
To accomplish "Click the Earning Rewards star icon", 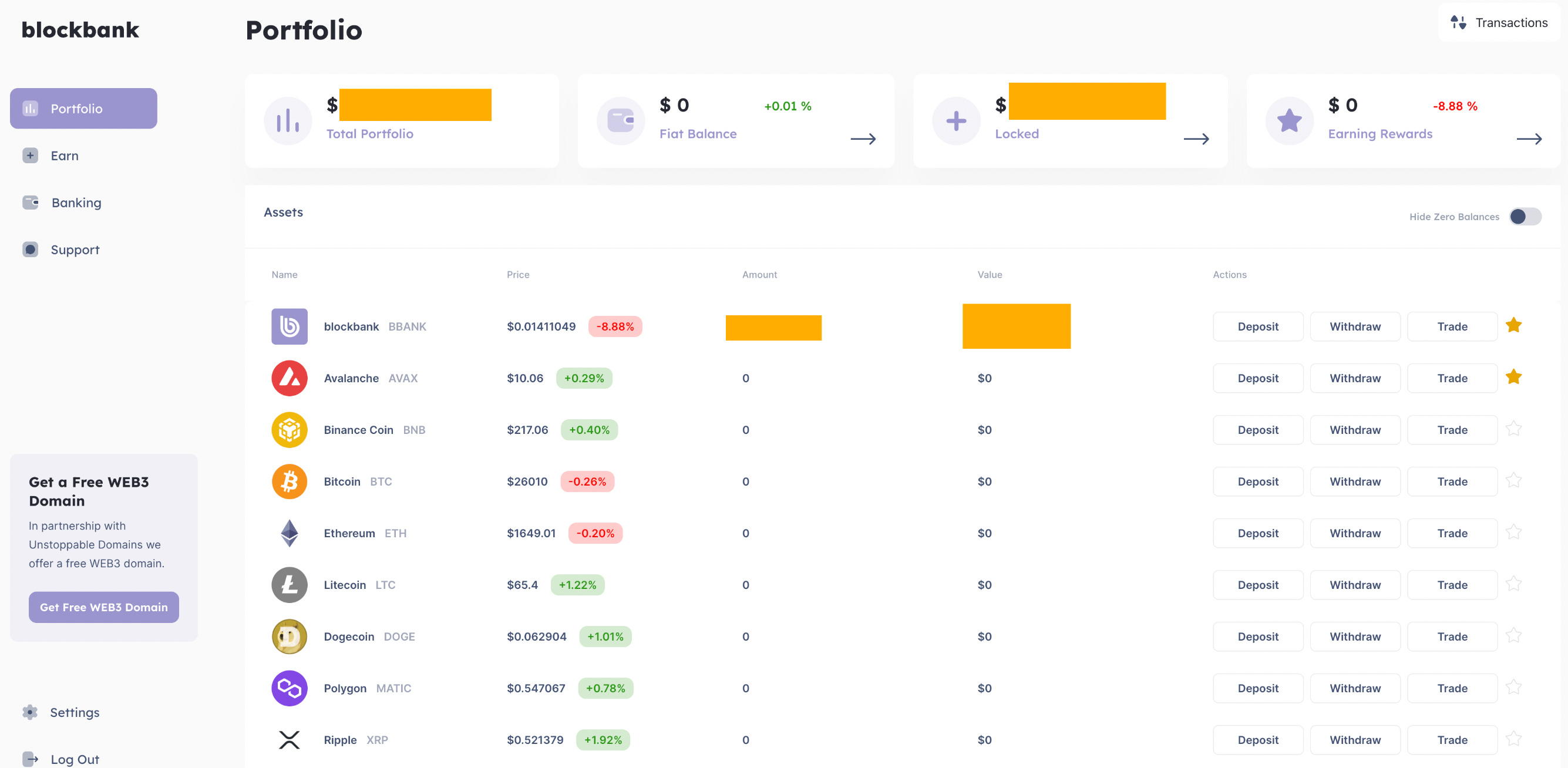I will click(1288, 120).
